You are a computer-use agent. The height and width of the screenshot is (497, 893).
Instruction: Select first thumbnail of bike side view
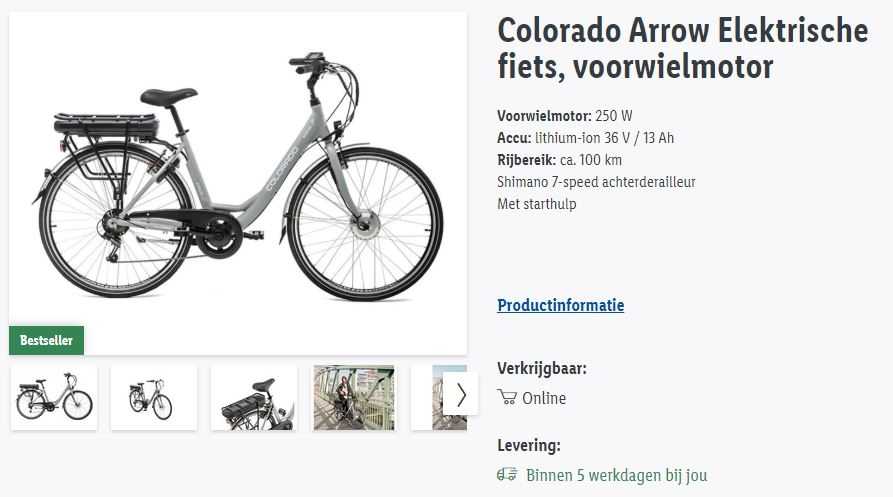(x=54, y=398)
